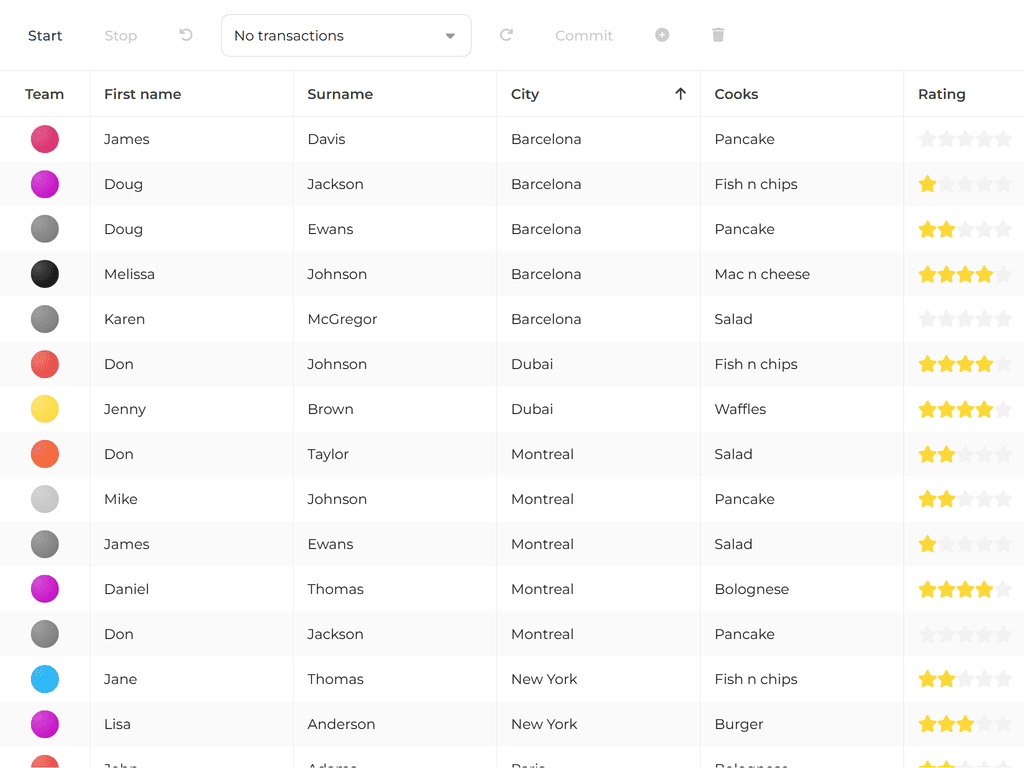This screenshot has width=1024, height=768.
Task: Click Melissa Johnson's black team color circle
Action: [45, 274]
